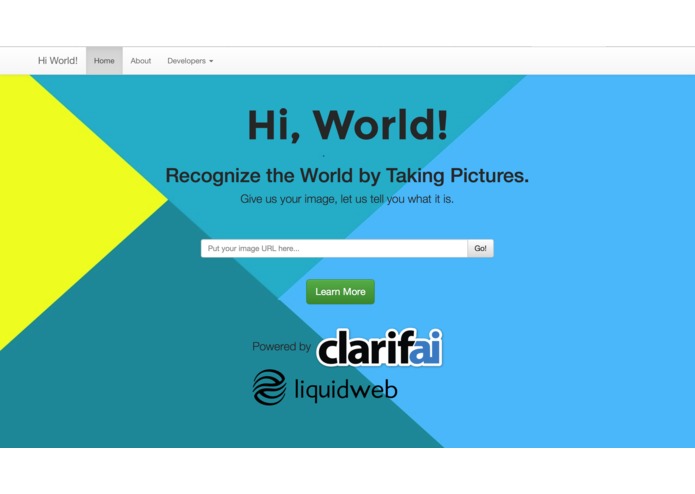Screen dimensions: 695x494
Task: Select the Home nav tab
Action: (x=104, y=61)
